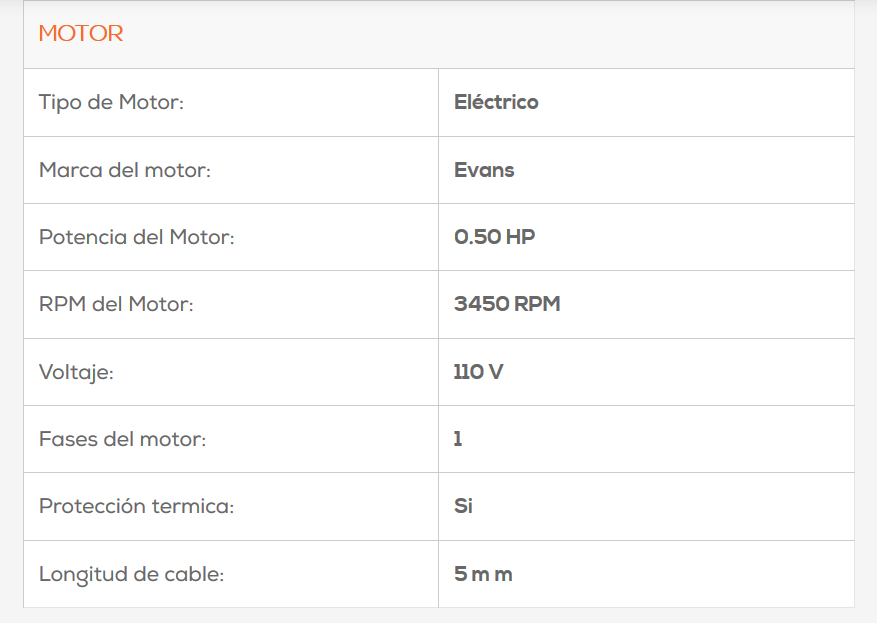Select the "Eléctrico" motor type value
Image resolution: width=877 pixels, height=623 pixels.
pyautogui.click(x=496, y=102)
